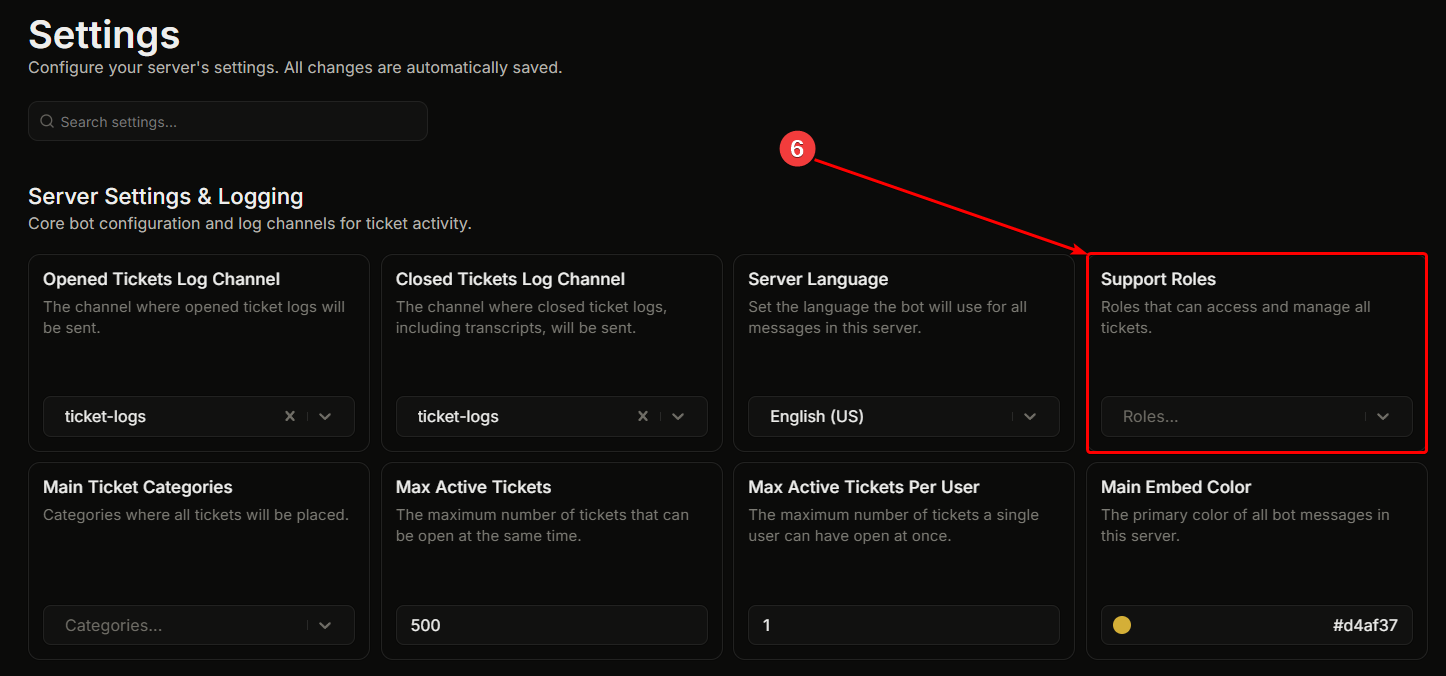Click the Server Settings & Logging heading
The image size is (1446, 676).
[166, 196]
